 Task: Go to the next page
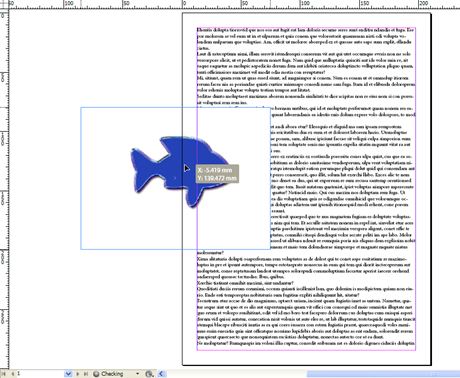(78, 374)
